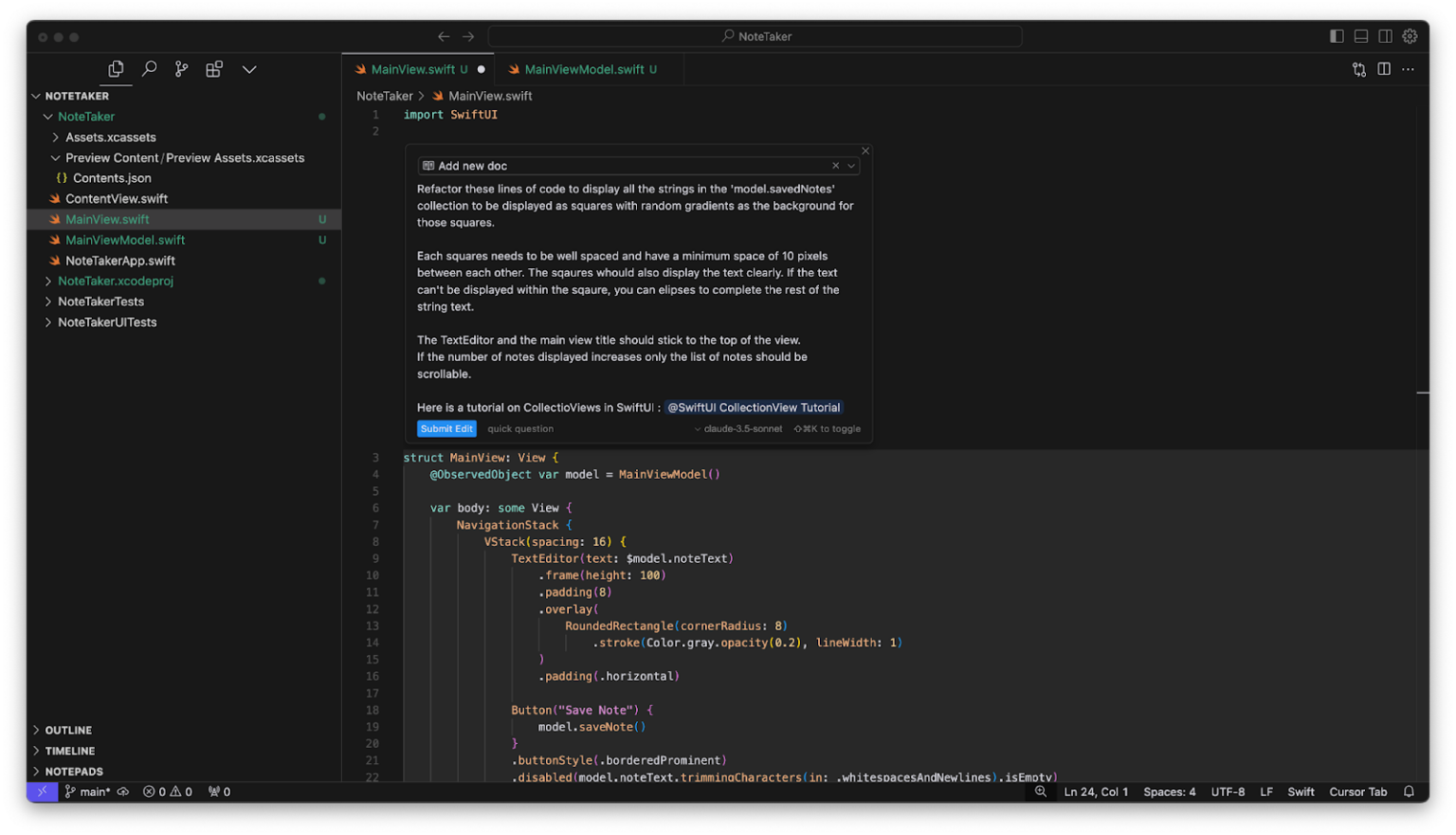Click the Submit Edit button
1456x835 pixels.
(446, 428)
